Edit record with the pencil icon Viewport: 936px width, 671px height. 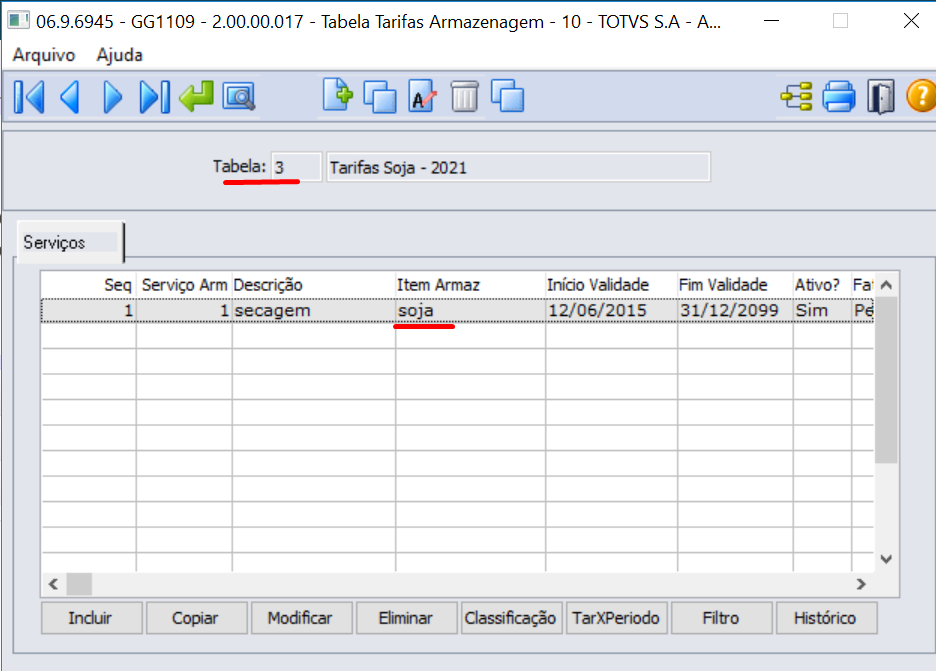pos(423,97)
